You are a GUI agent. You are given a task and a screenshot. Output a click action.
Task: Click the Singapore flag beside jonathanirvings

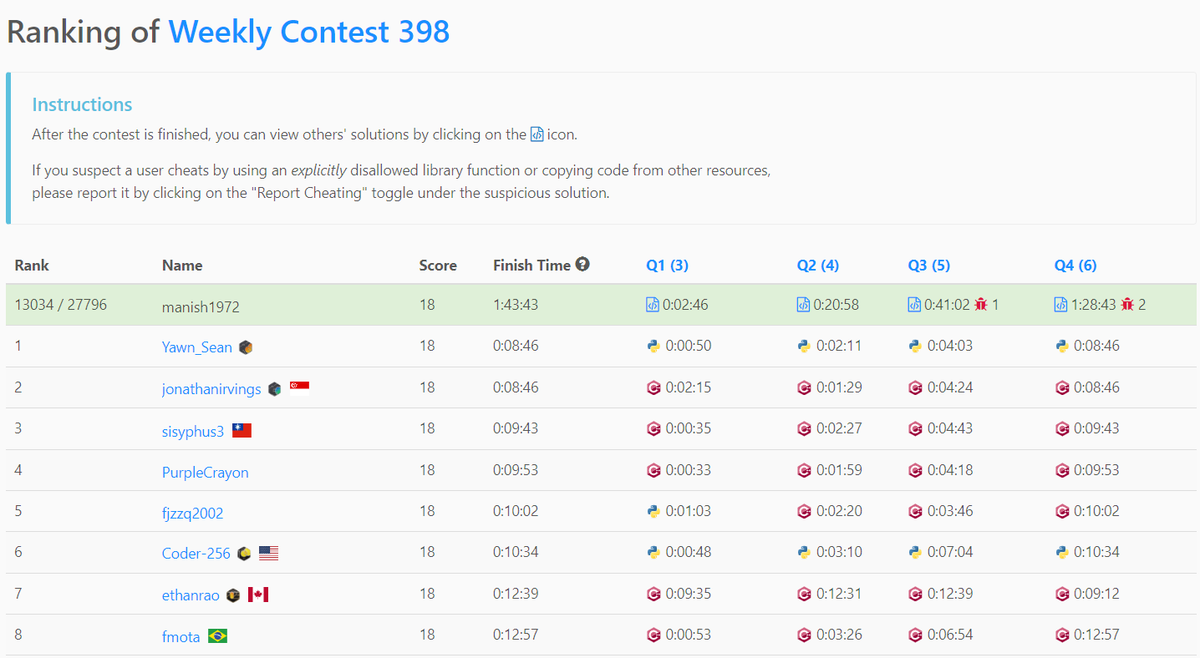point(299,387)
